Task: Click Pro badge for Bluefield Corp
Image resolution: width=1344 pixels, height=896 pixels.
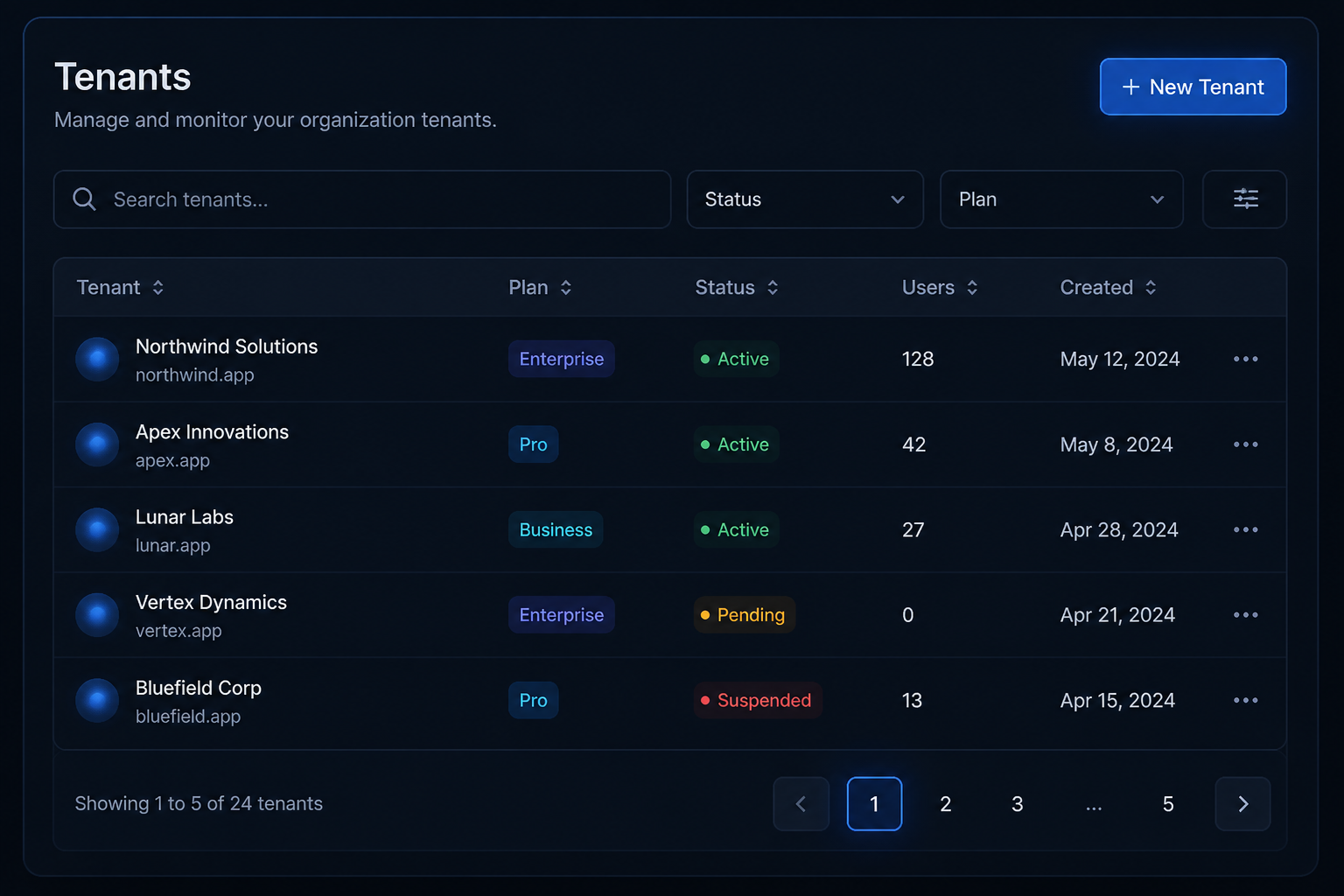Action: (534, 700)
